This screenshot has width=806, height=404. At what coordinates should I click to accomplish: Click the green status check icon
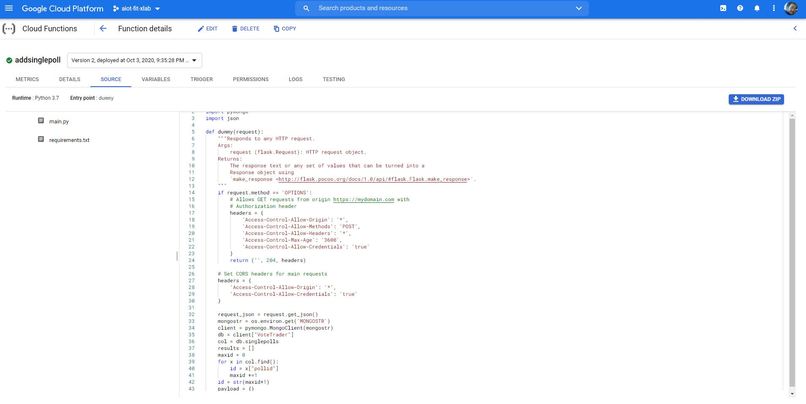pyautogui.click(x=9, y=60)
